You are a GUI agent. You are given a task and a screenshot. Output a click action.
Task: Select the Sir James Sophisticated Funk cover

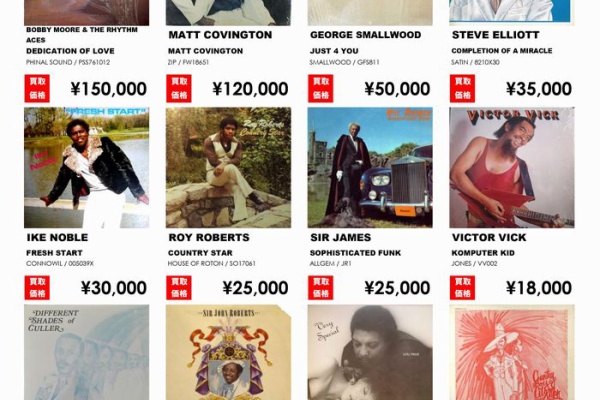click(x=370, y=168)
